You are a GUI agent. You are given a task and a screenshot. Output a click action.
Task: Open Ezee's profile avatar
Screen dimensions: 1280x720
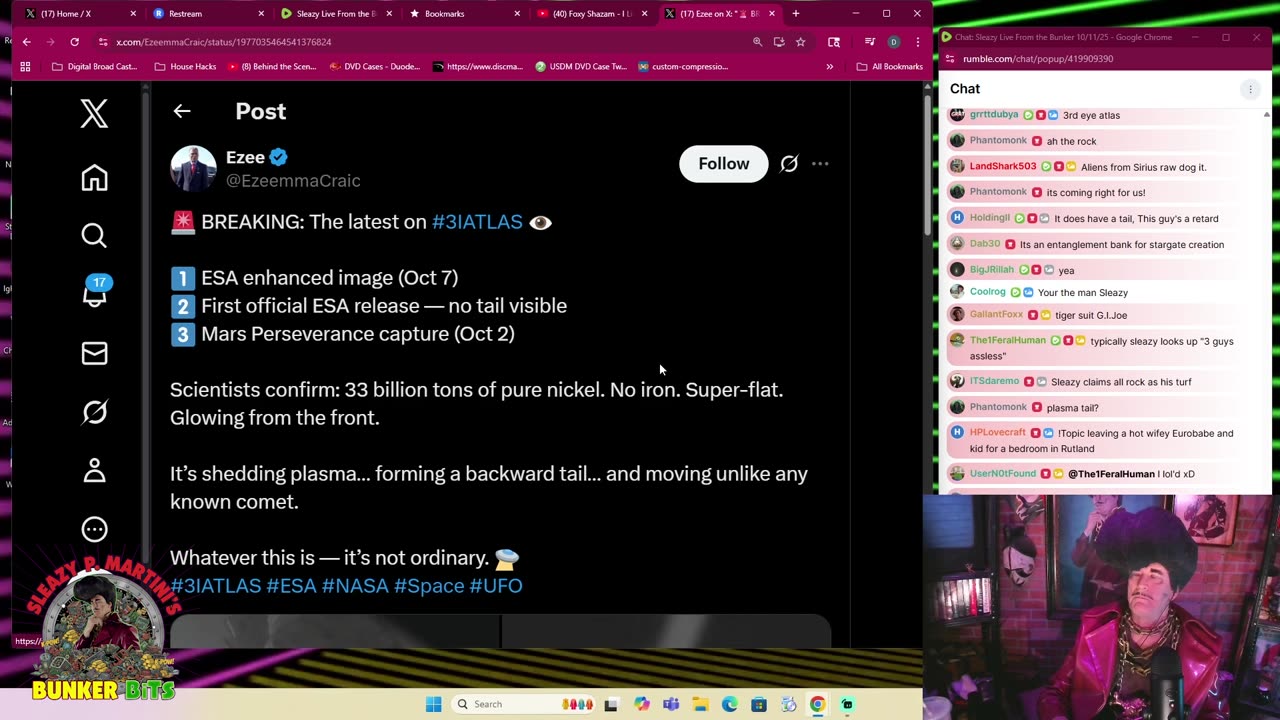coord(193,168)
